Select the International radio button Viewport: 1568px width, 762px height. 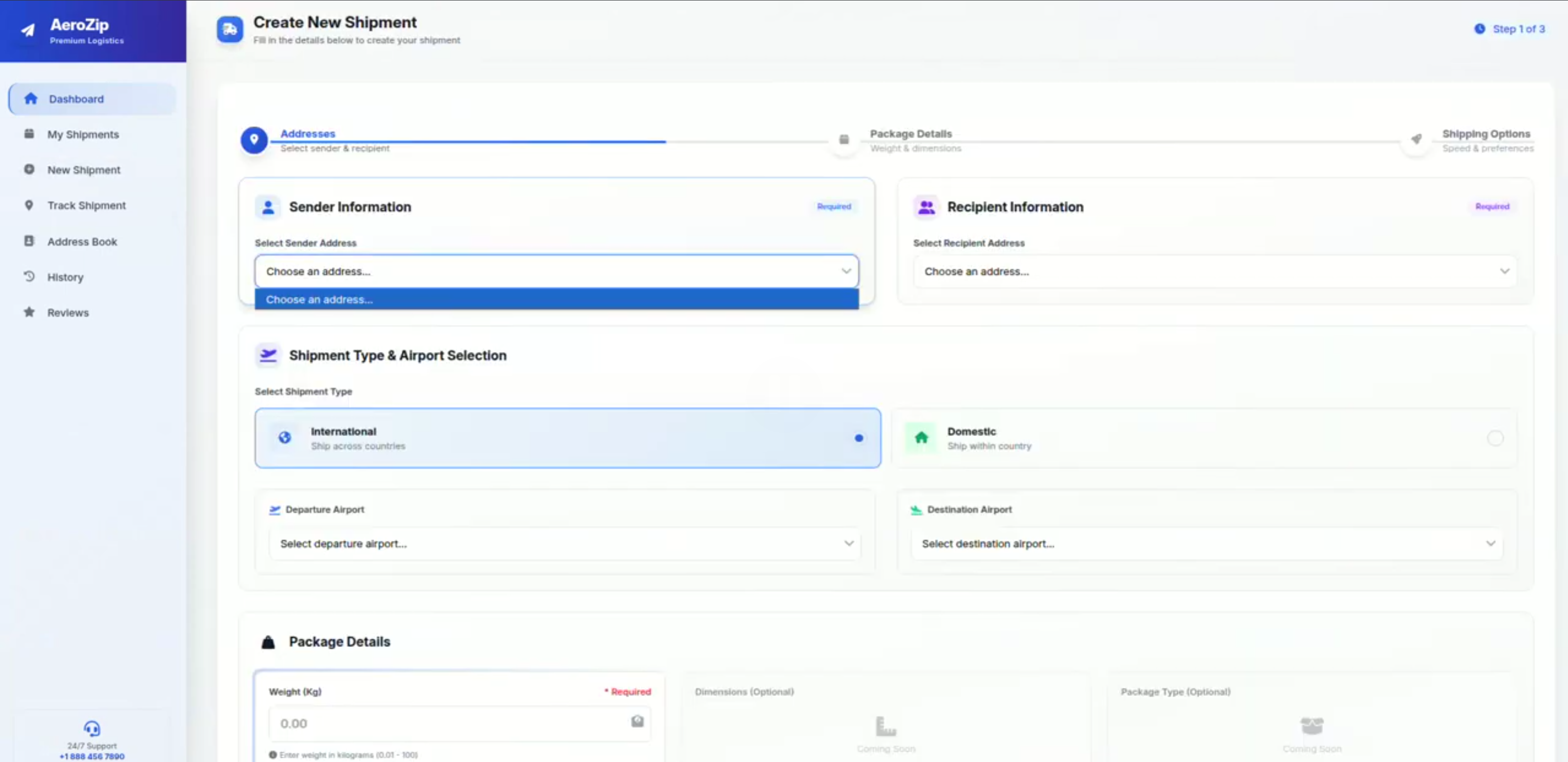pyautogui.click(x=858, y=438)
